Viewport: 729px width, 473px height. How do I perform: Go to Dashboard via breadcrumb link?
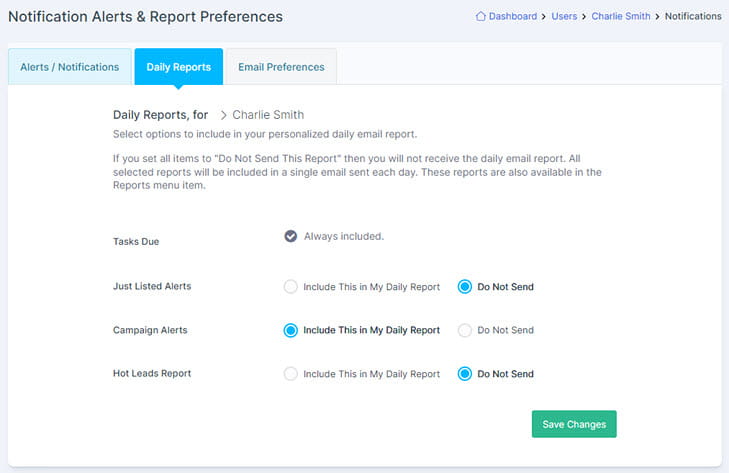[512, 16]
